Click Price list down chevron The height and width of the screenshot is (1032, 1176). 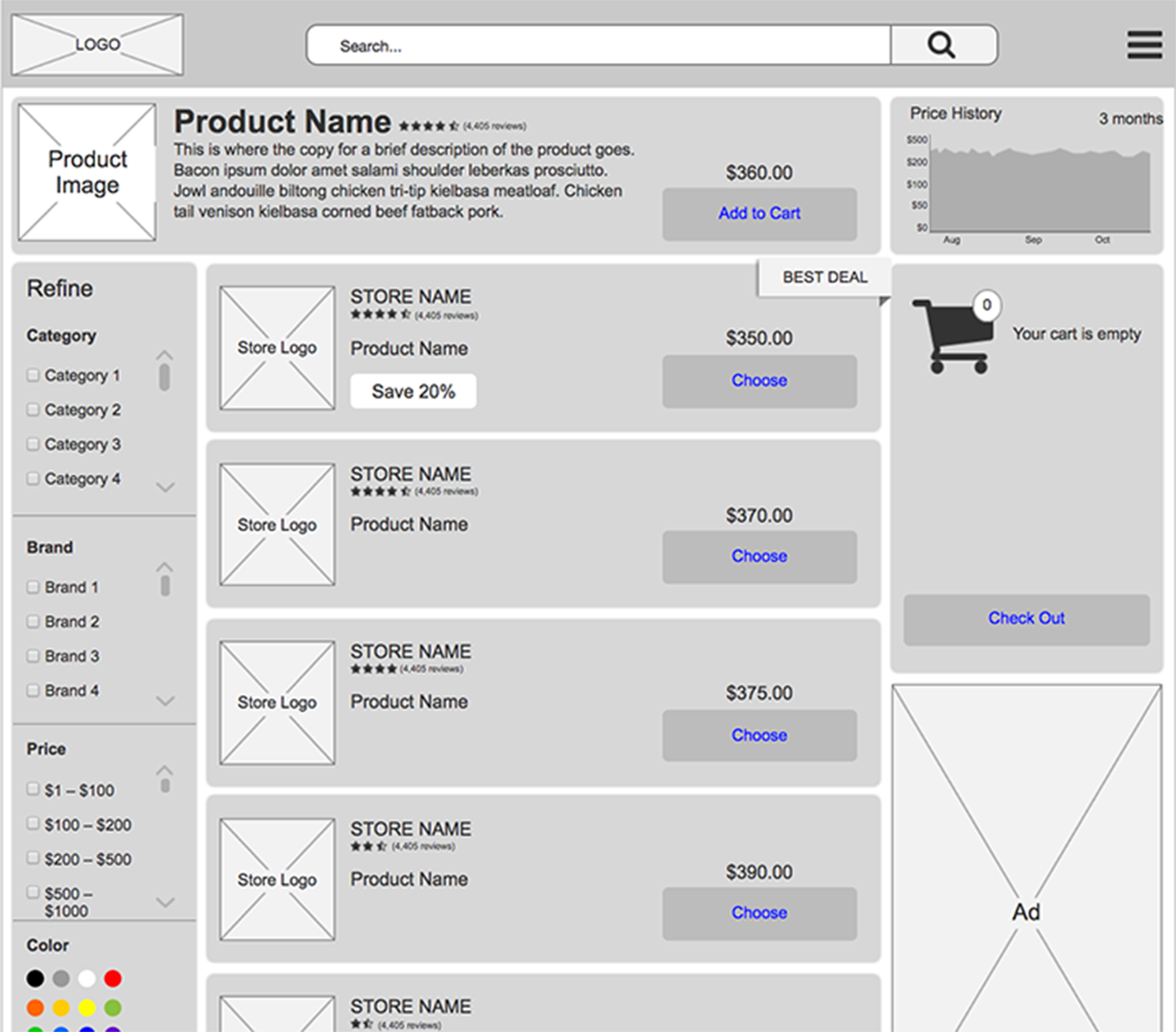[165, 902]
